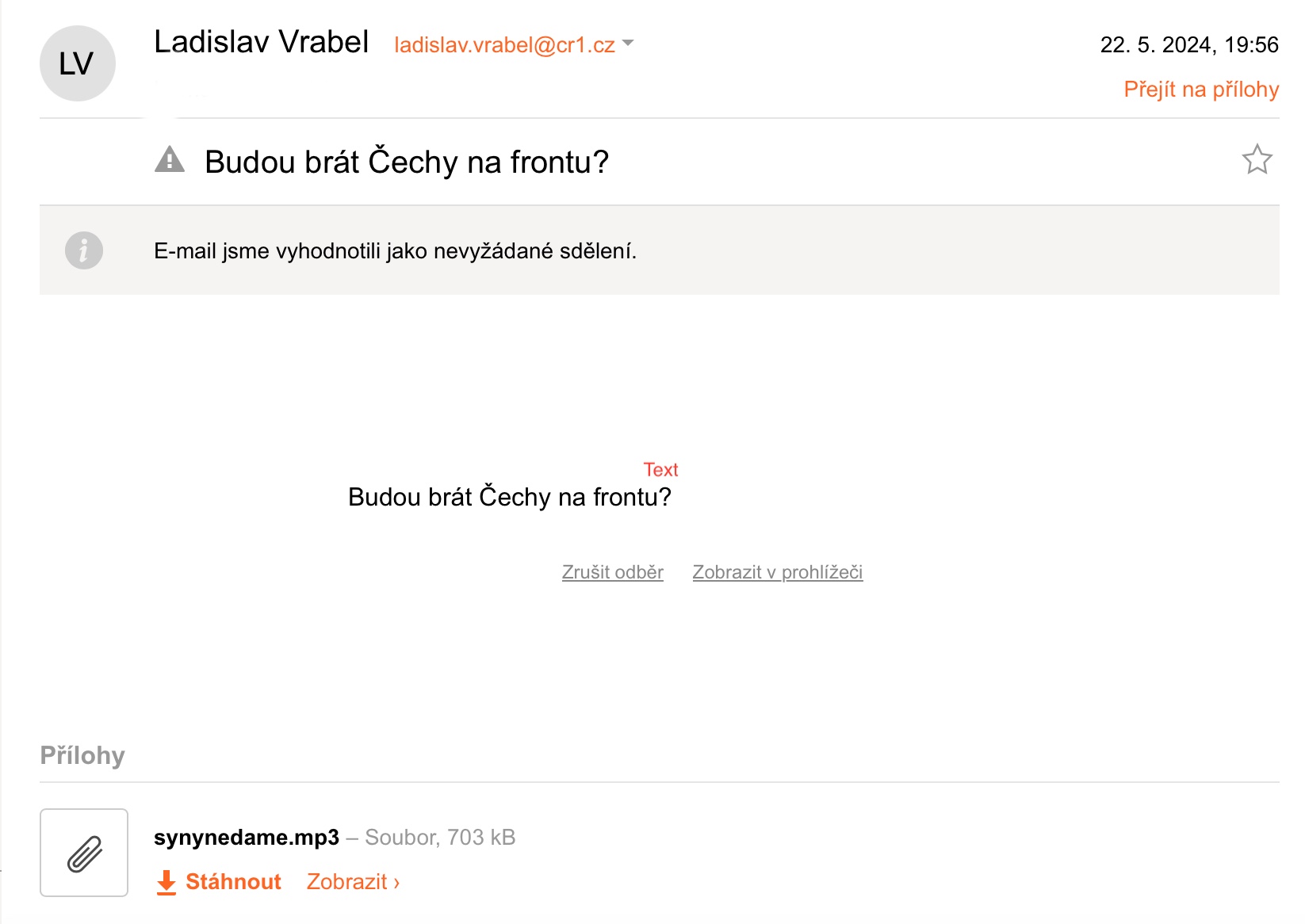Click the red Text label
The width and height of the screenshot is (1305, 924).
660,470
